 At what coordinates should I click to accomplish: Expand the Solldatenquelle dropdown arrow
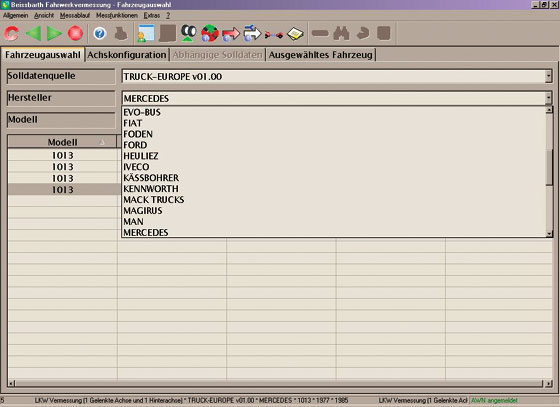pyautogui.click(x=549, y=76)
